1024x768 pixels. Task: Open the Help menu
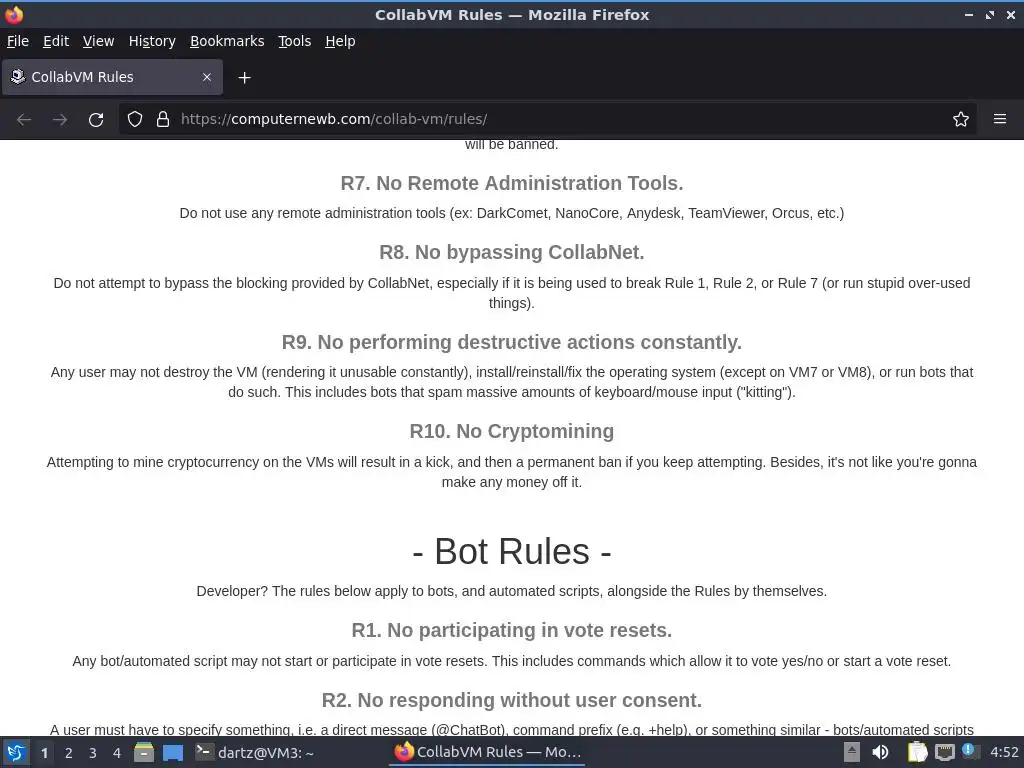click(340, 41)
